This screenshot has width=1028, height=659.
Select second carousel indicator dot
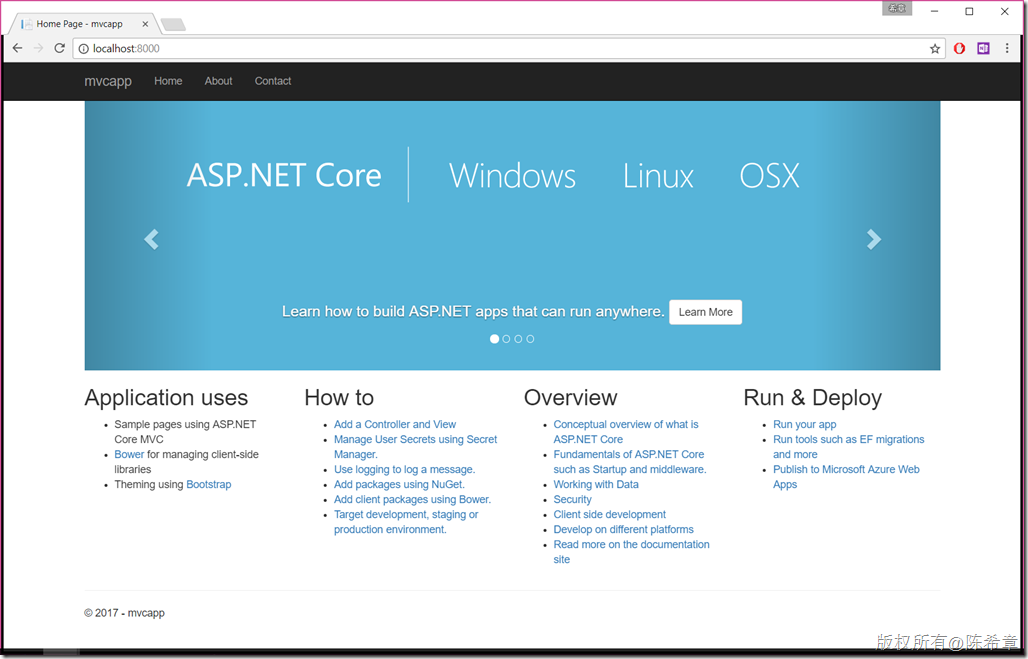506,339
